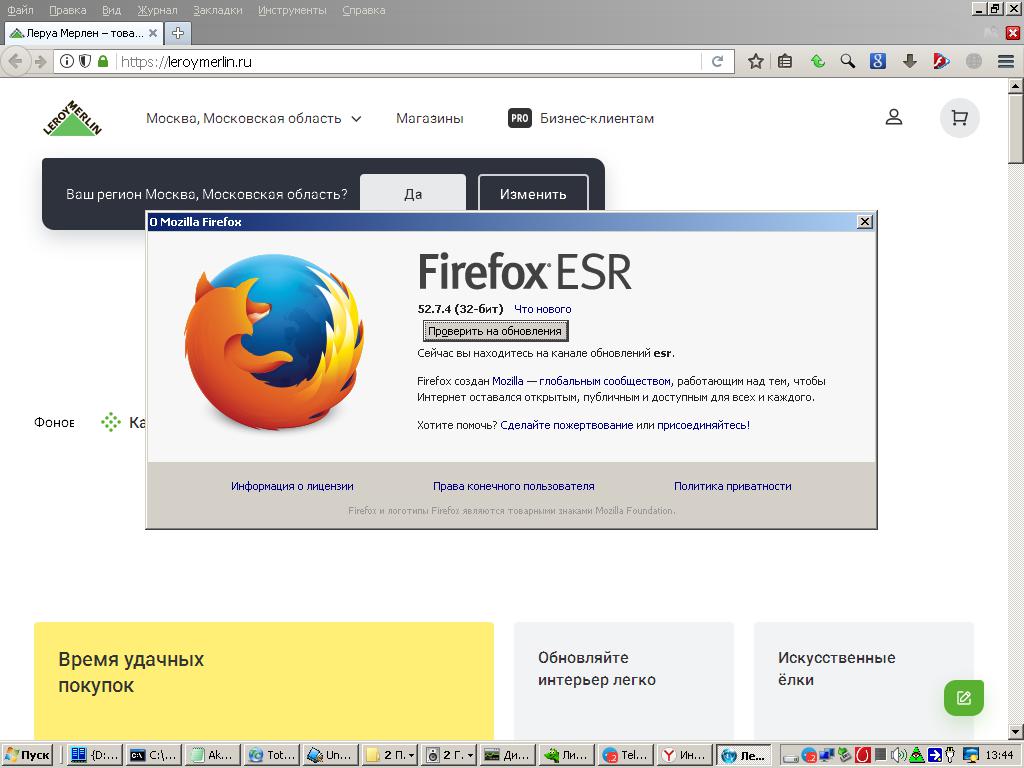
Task: Open the Что нового link
Action: click(542, 309)
